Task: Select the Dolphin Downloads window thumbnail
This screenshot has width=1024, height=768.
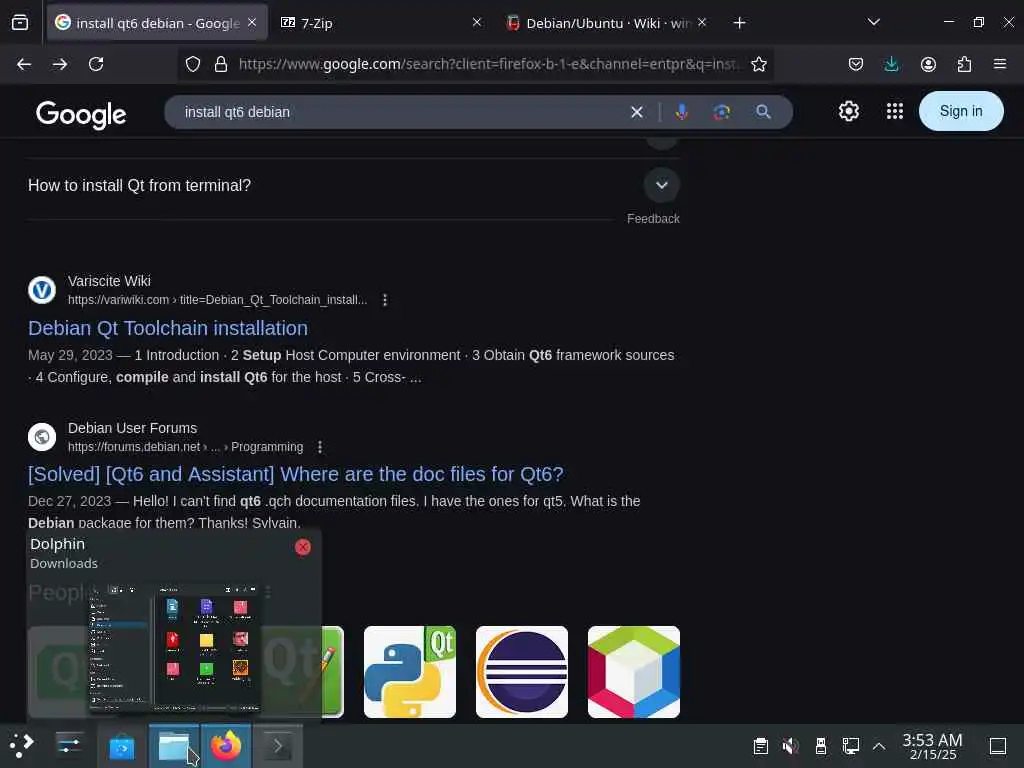Action: coord(174,647)
